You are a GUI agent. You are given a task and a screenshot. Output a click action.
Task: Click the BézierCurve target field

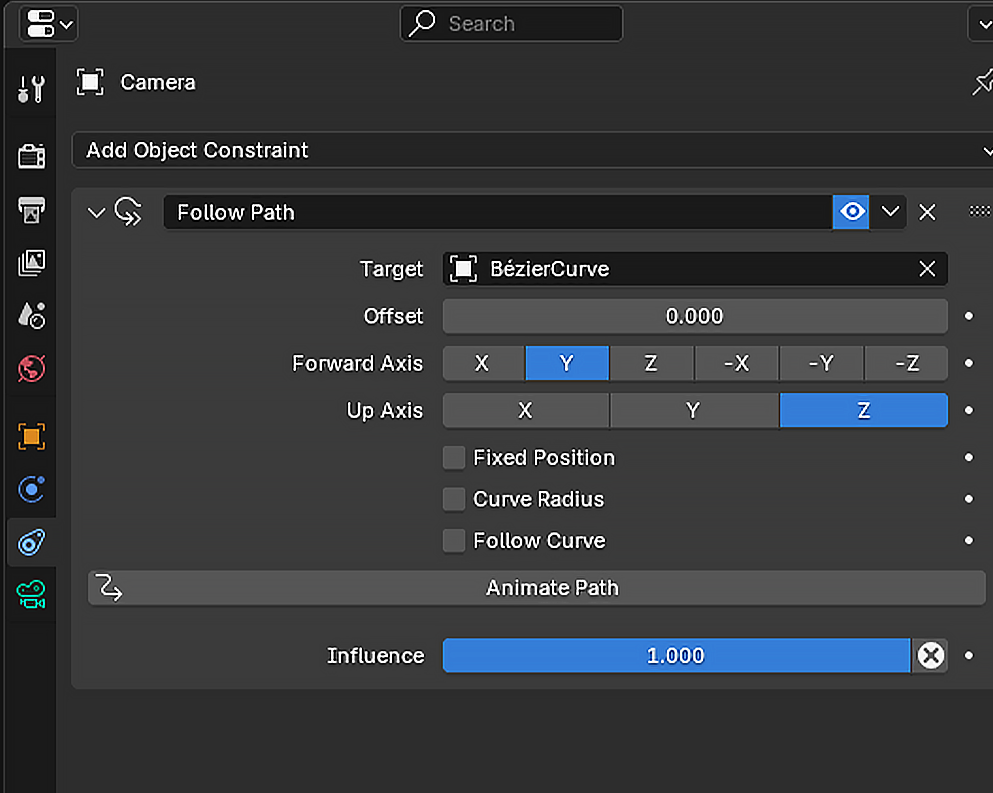(695, 269)
